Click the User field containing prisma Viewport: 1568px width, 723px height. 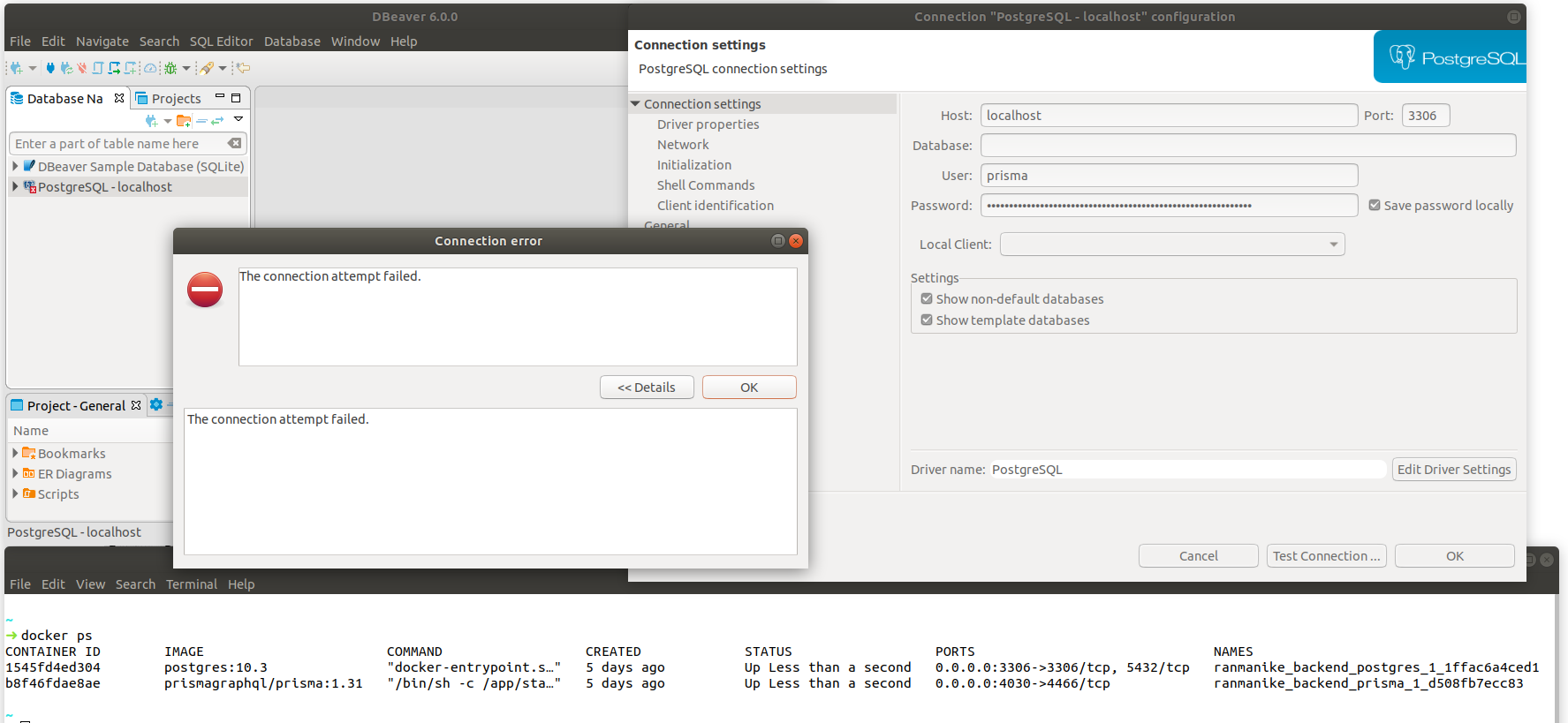point(1170,176)
